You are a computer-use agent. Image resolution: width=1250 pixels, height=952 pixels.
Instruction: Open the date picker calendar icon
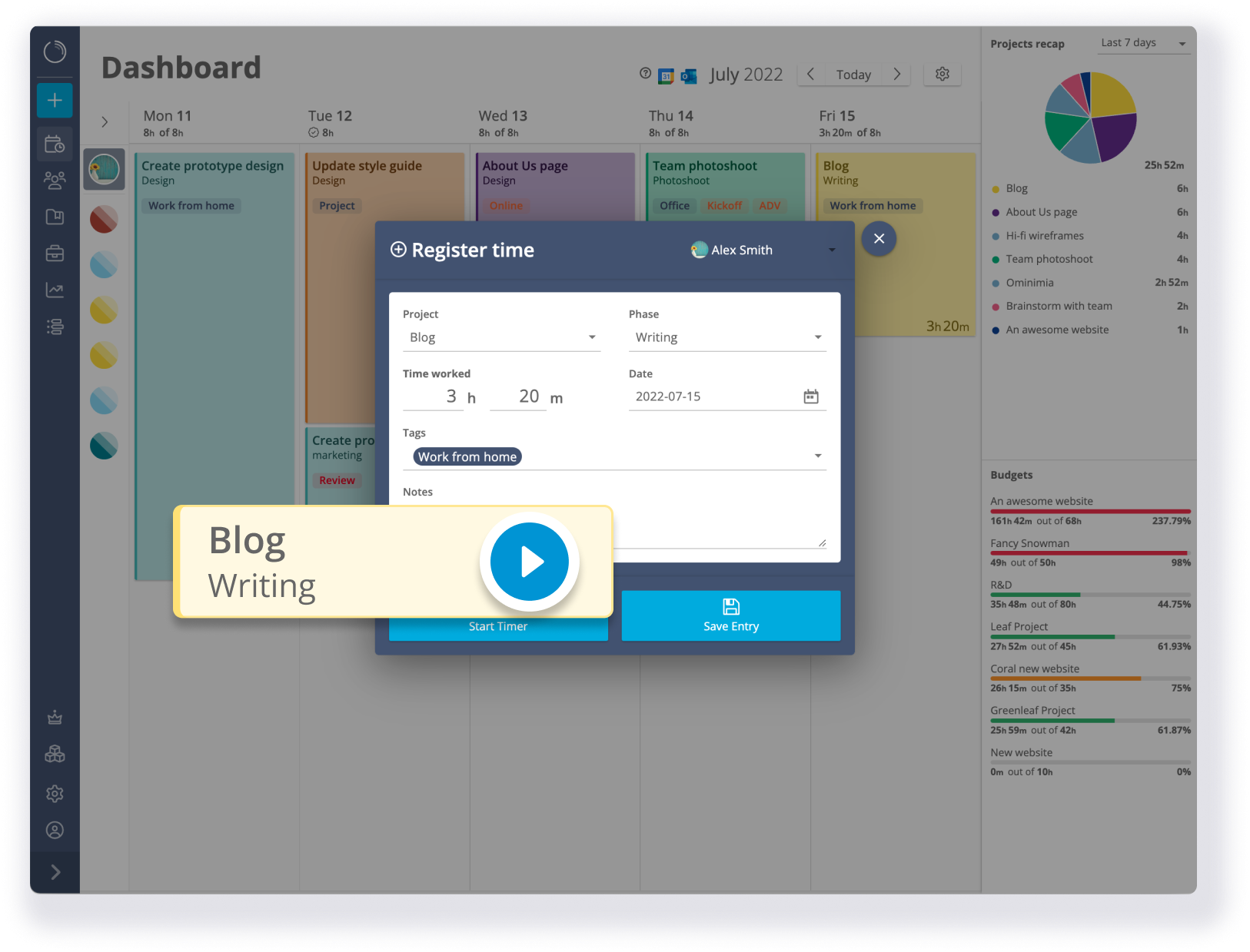(x=810, y=396)
